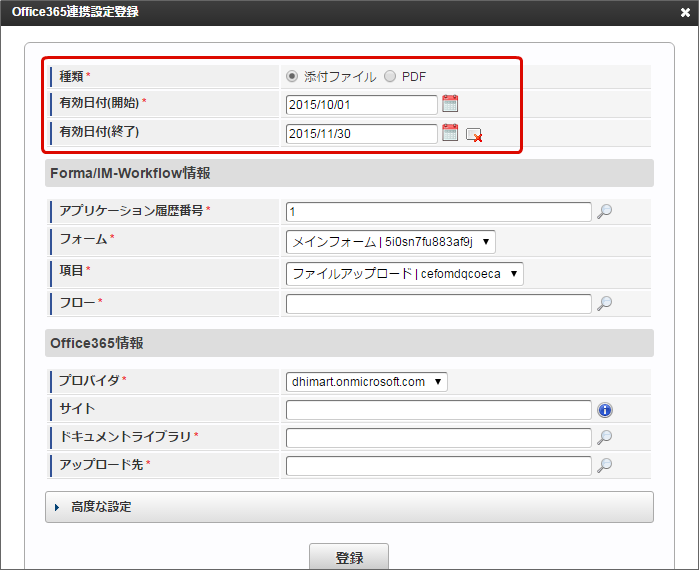Click the Office365情報 section header
This screenshot has height=570, width=699.
pos(349,343)
